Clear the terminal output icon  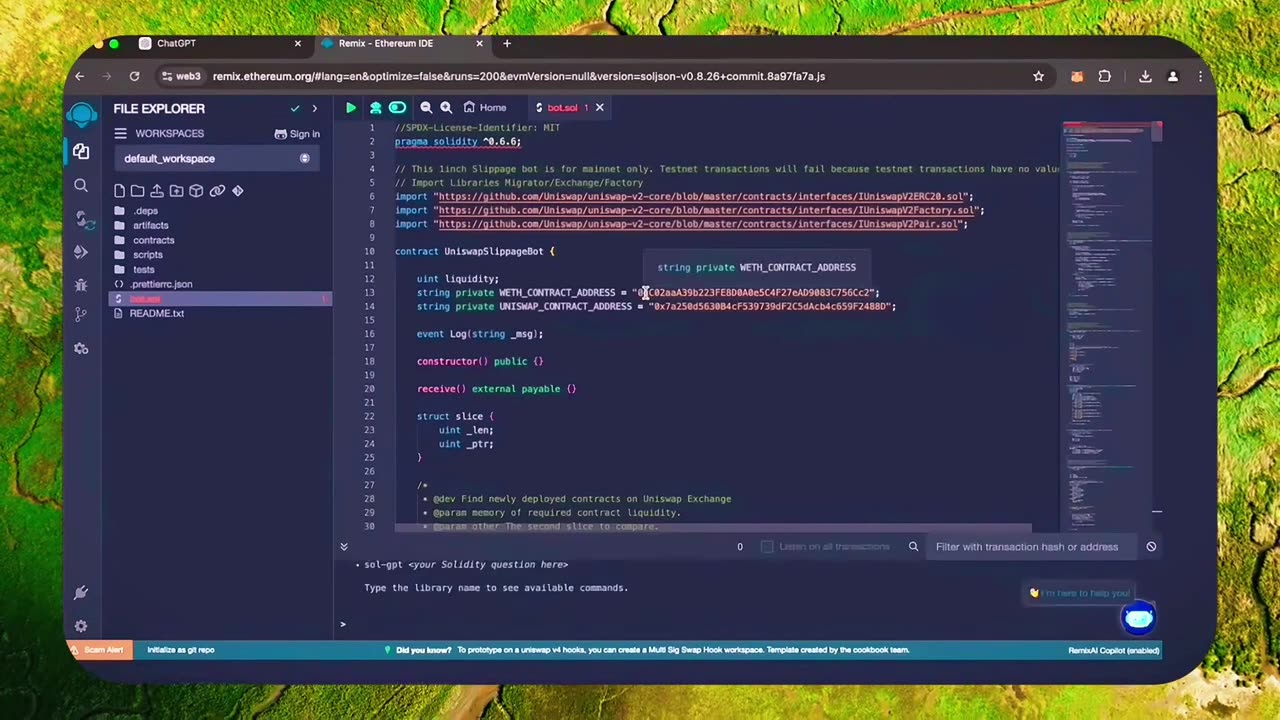tap(1151, 547)
